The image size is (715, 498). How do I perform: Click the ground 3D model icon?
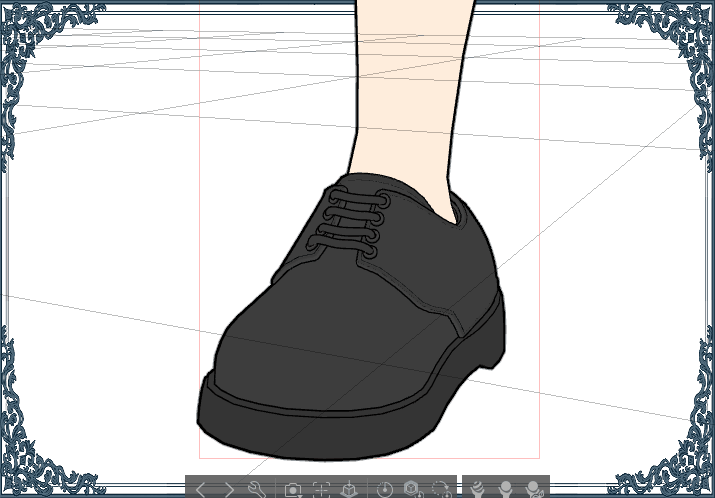(349, 490)
